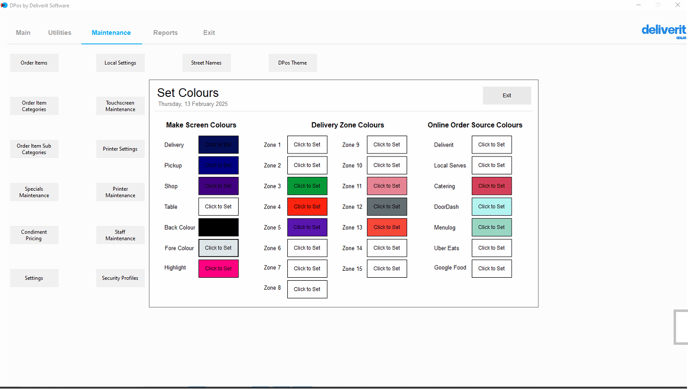
Task: Set the Back Colour swatch
Action: click(219, 227)
